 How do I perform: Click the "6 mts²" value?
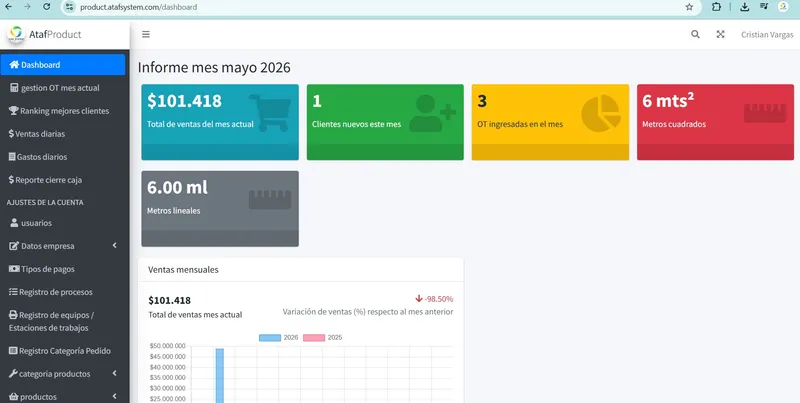tap(668, 100)
